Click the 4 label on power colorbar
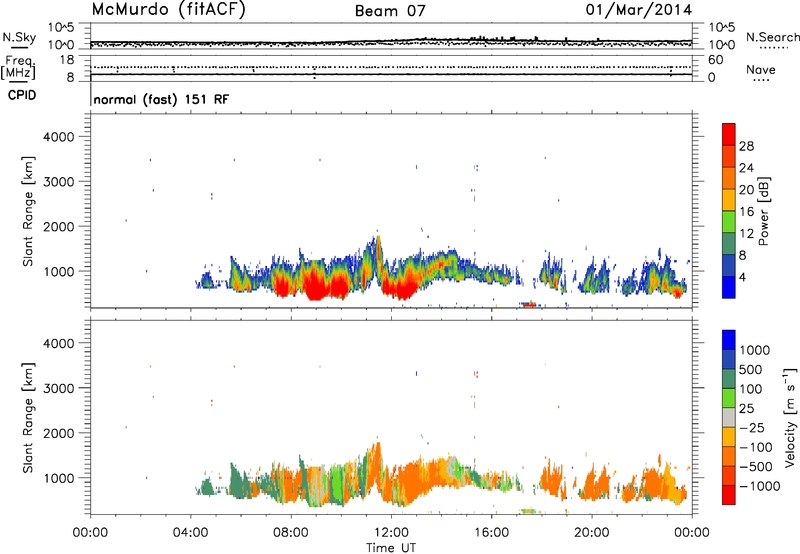Screen dimensions: 800x554 pos(742,277)
